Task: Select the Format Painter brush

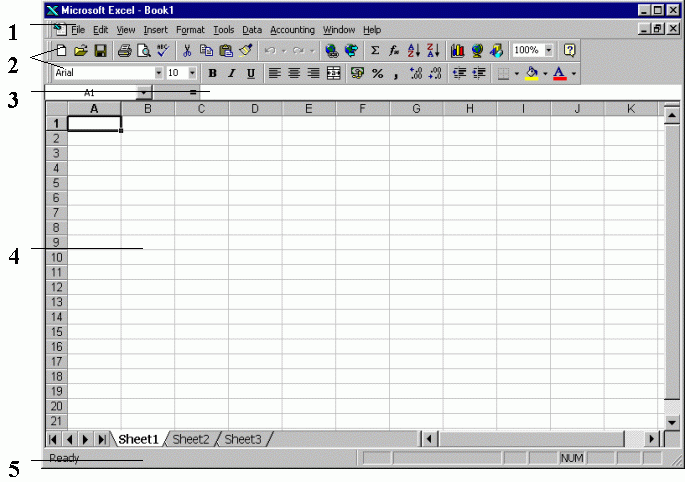Action: (x=246, y=51)
